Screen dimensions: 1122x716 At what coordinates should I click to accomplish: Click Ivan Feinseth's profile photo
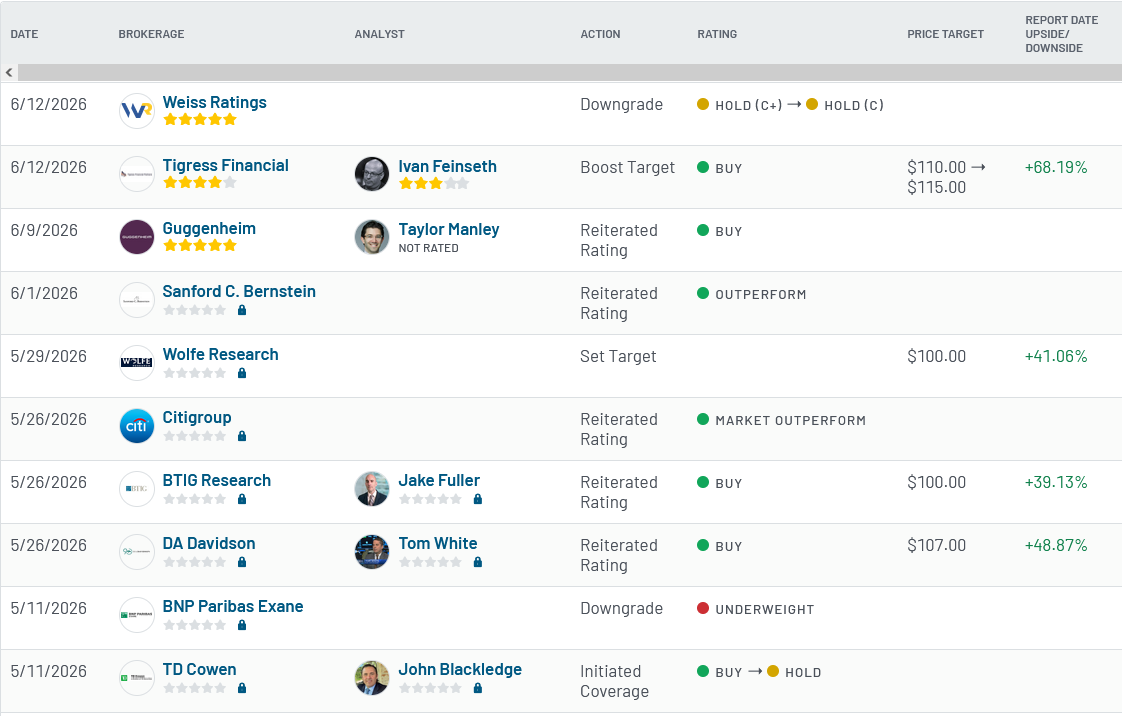coord(372,174)
